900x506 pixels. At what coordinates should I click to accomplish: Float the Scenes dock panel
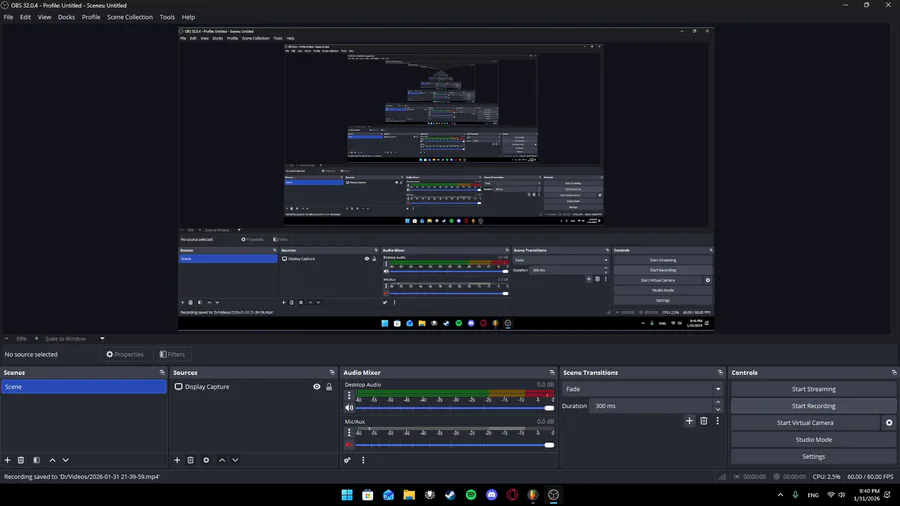tap(162, 372)
